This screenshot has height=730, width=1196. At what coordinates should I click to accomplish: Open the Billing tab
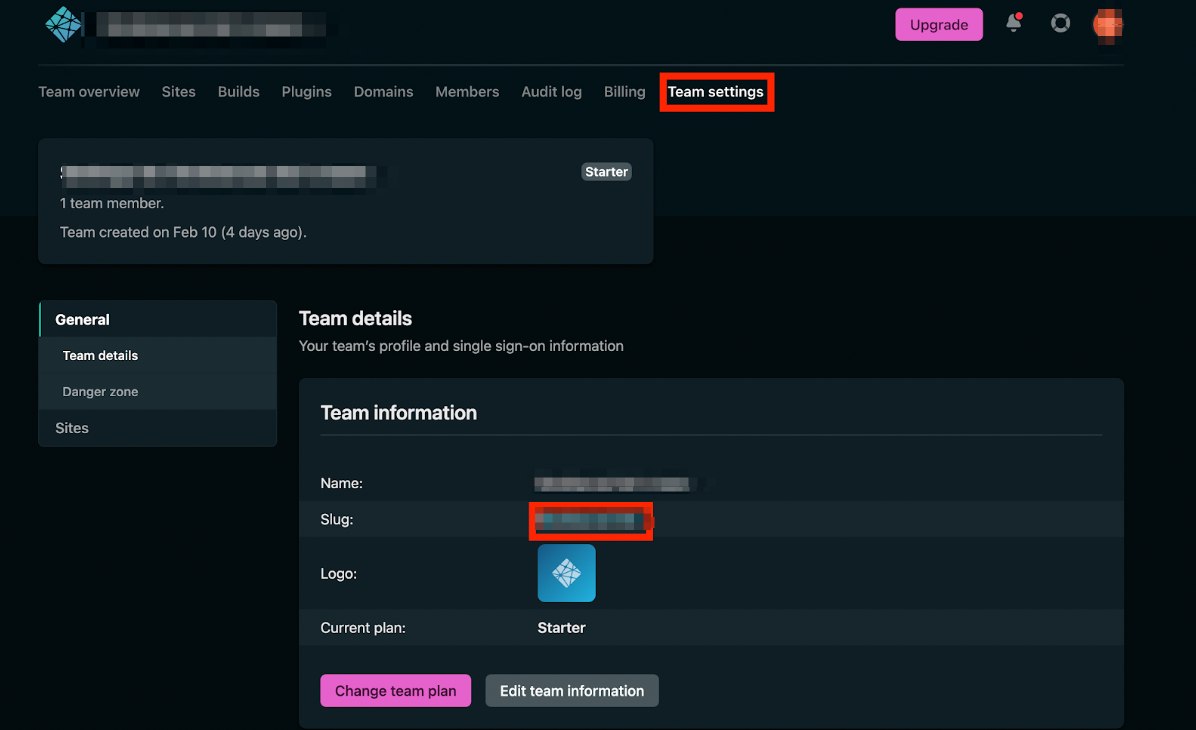(x=624, y=92)
